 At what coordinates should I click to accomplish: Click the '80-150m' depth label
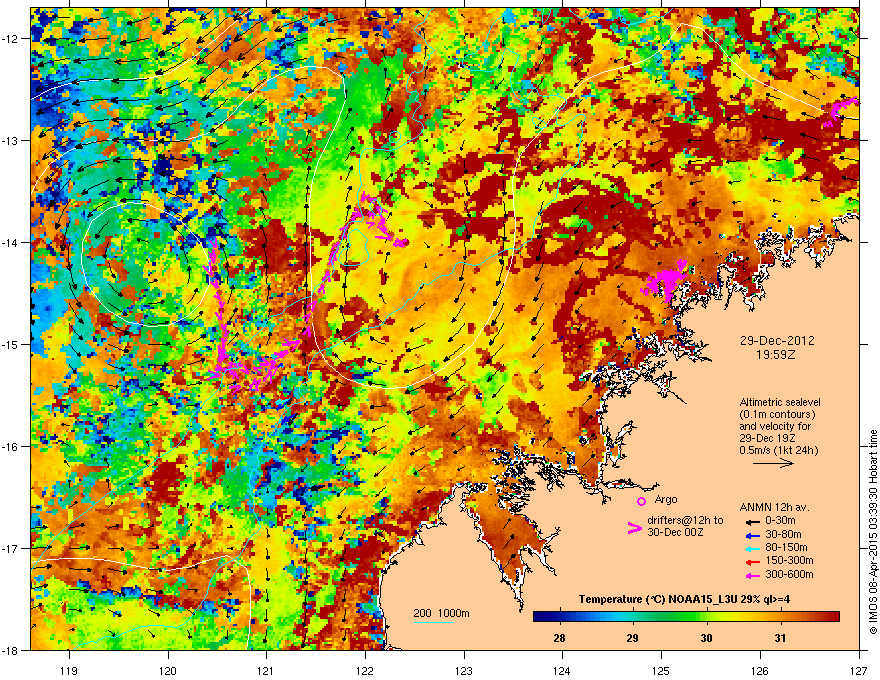pyautogui.click(x=786, y=547)
